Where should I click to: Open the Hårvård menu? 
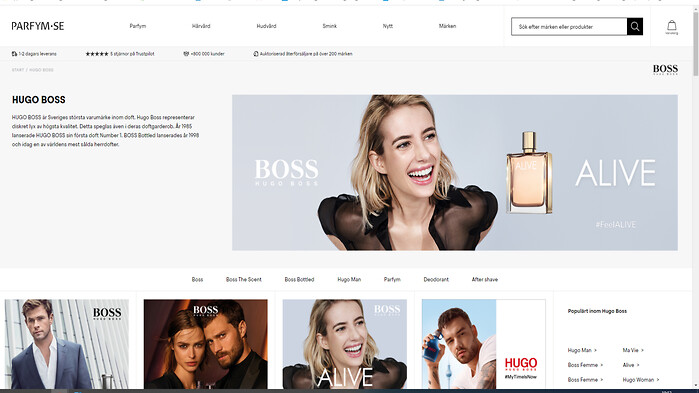201,26
